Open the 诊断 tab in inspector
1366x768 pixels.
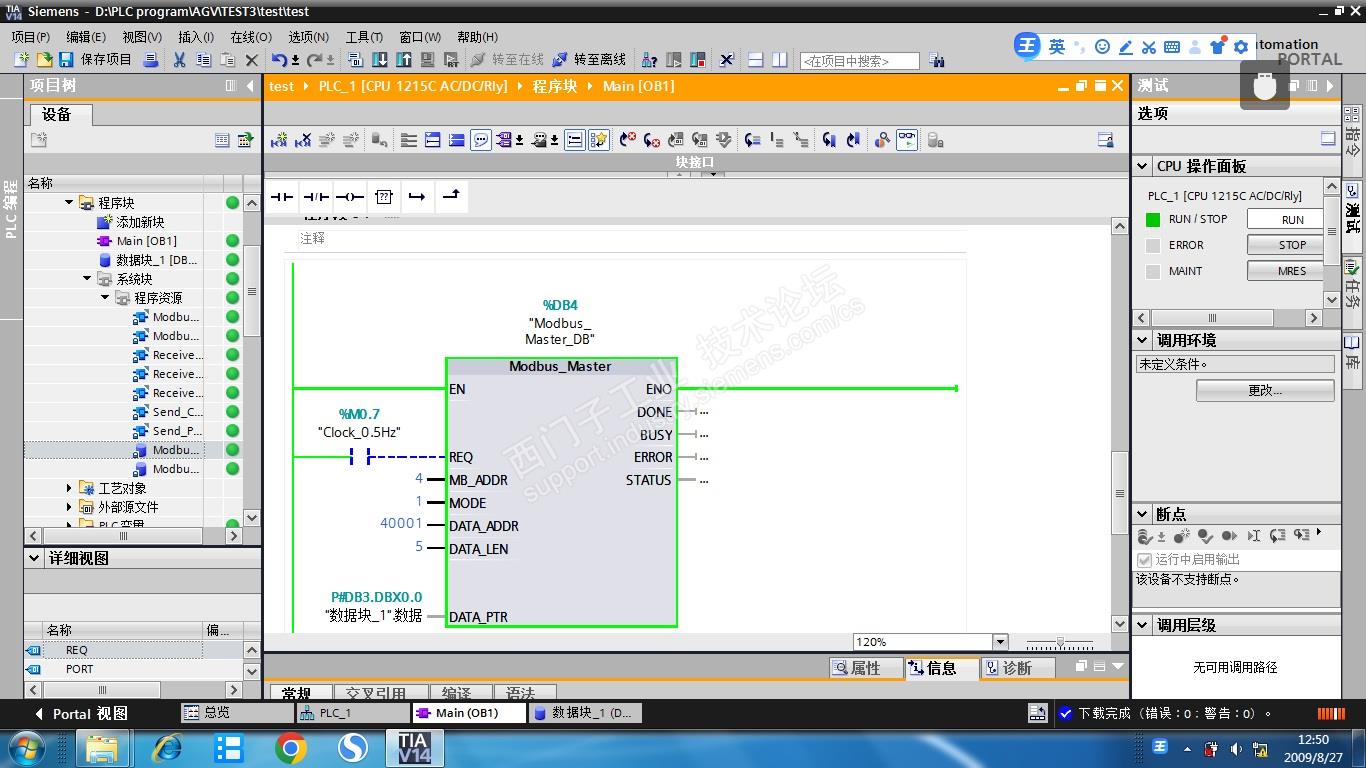(x=1016, y=668)
